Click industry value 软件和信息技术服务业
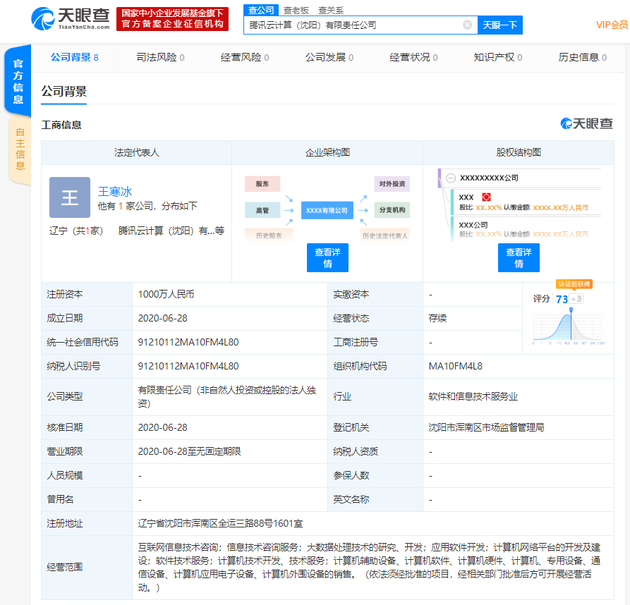The image size is (630, 605). pos(473,397)
